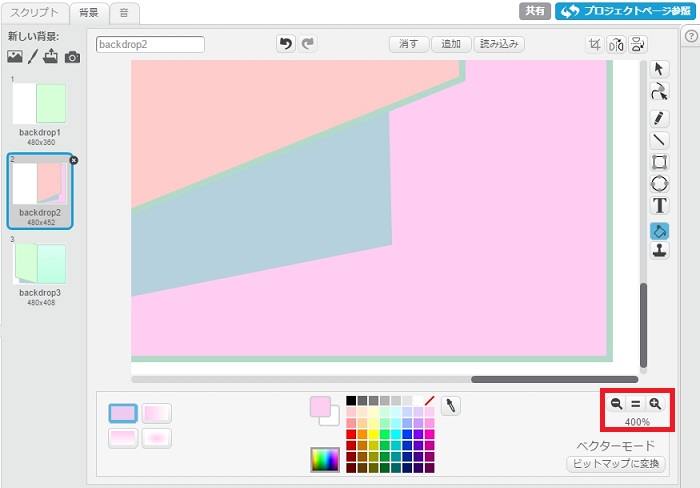Click the 読み込み button

[499, 44]
